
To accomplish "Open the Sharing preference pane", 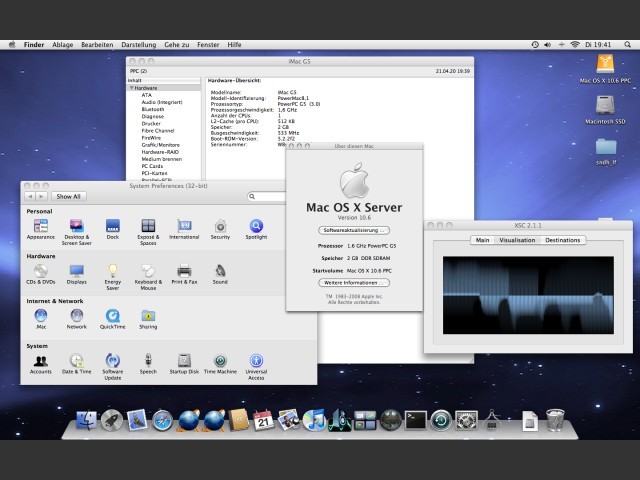I will click(148, 319).
